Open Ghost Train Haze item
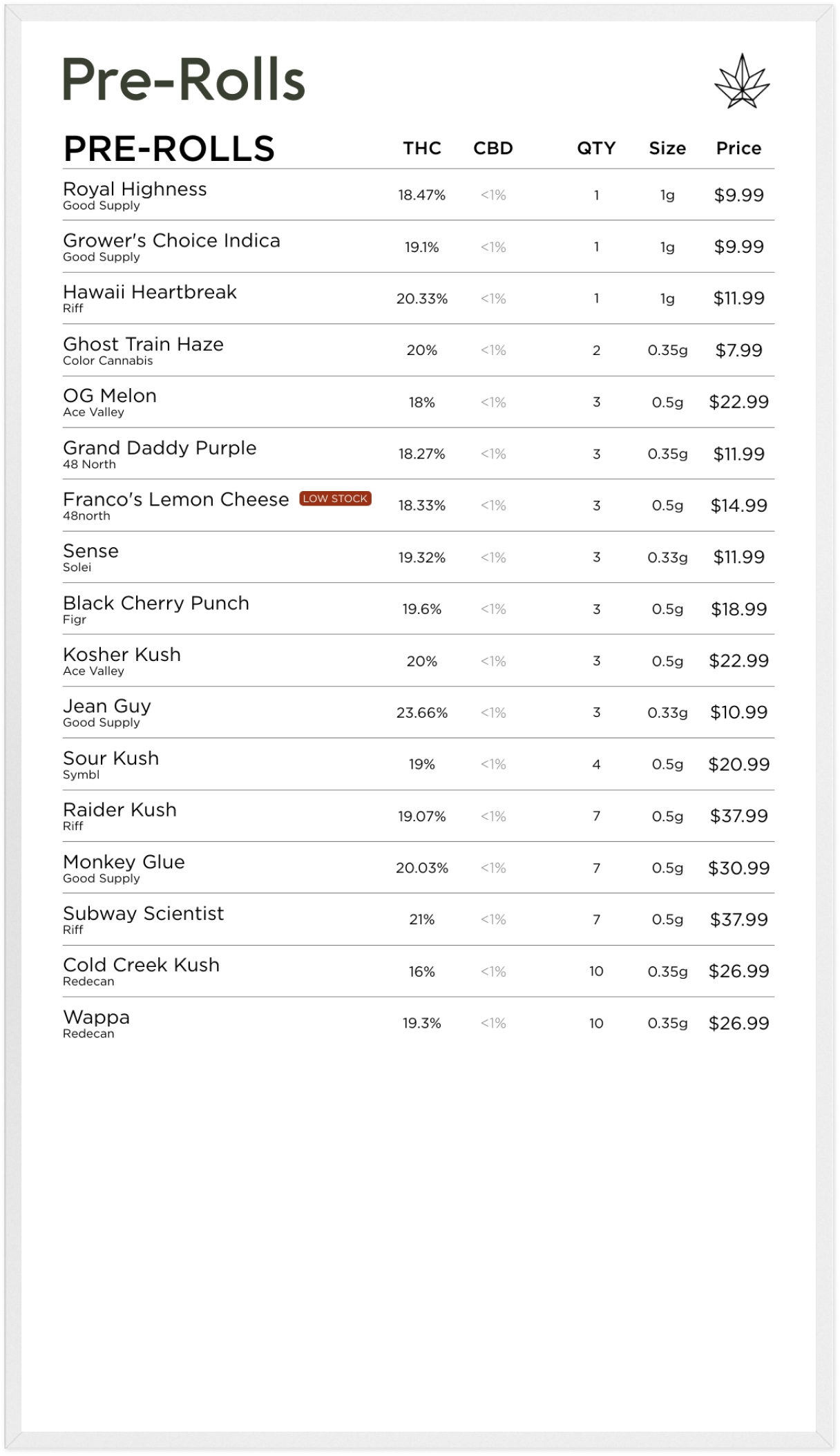This screenshot has width=840, height=1456. pyautogui.click(x=418, y=350)
